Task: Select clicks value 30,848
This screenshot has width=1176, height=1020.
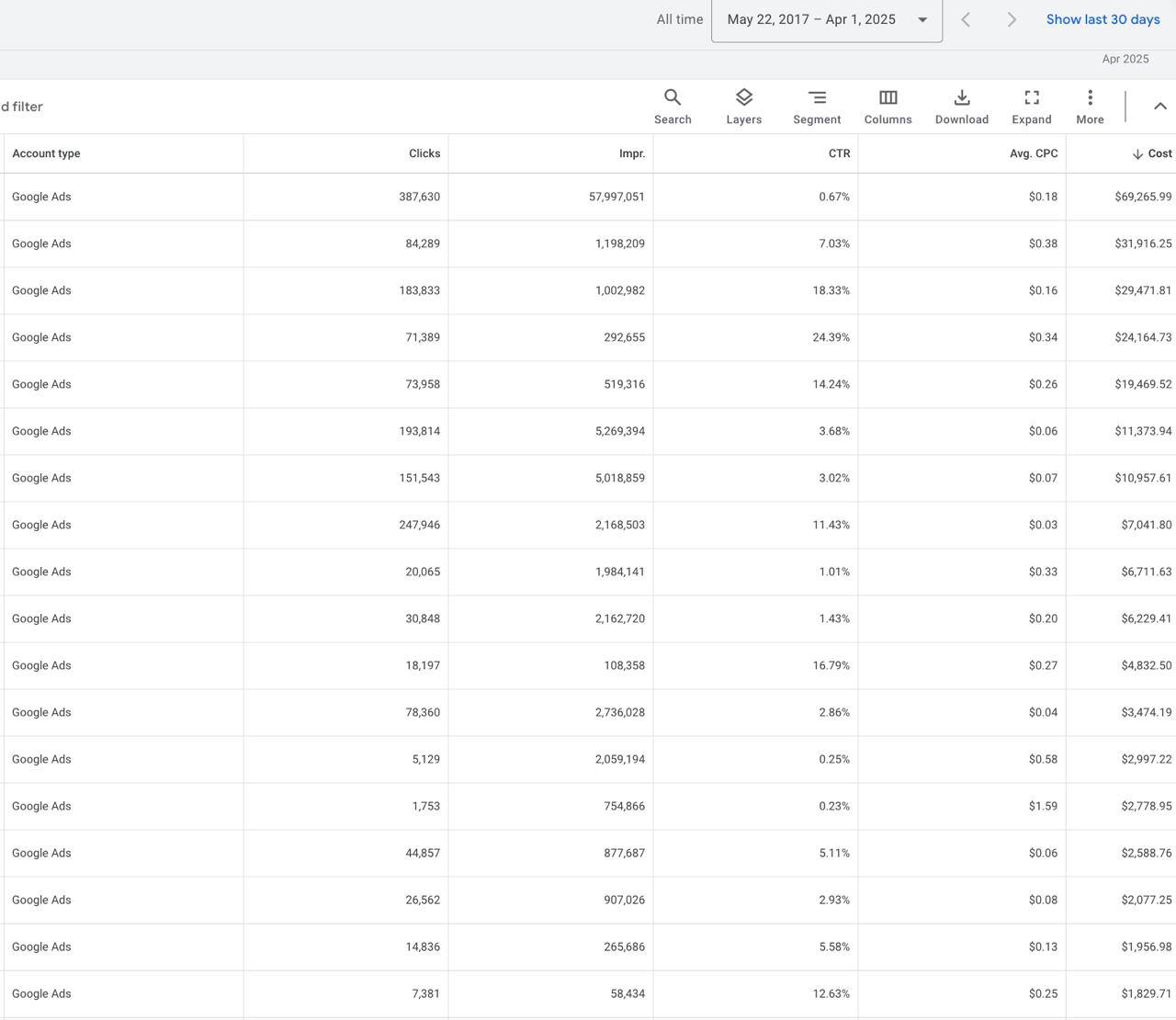Action: point(423,618)
